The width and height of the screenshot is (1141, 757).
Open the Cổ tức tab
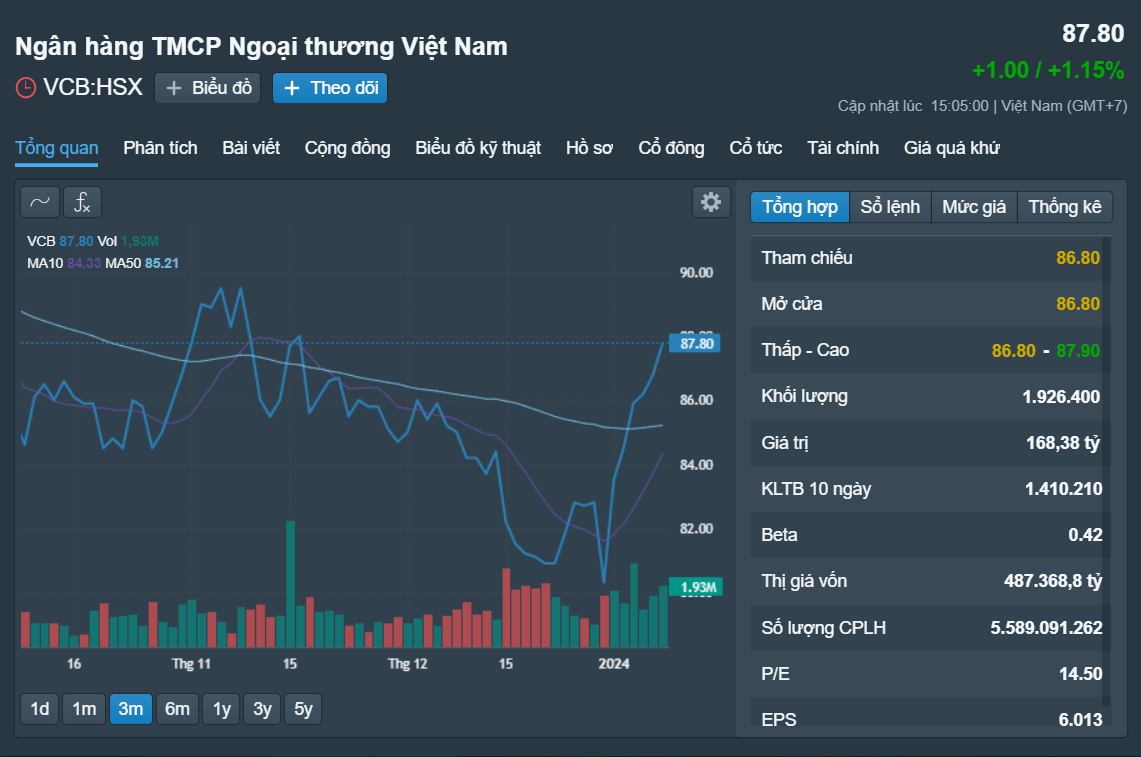click(x=755, y=148)
